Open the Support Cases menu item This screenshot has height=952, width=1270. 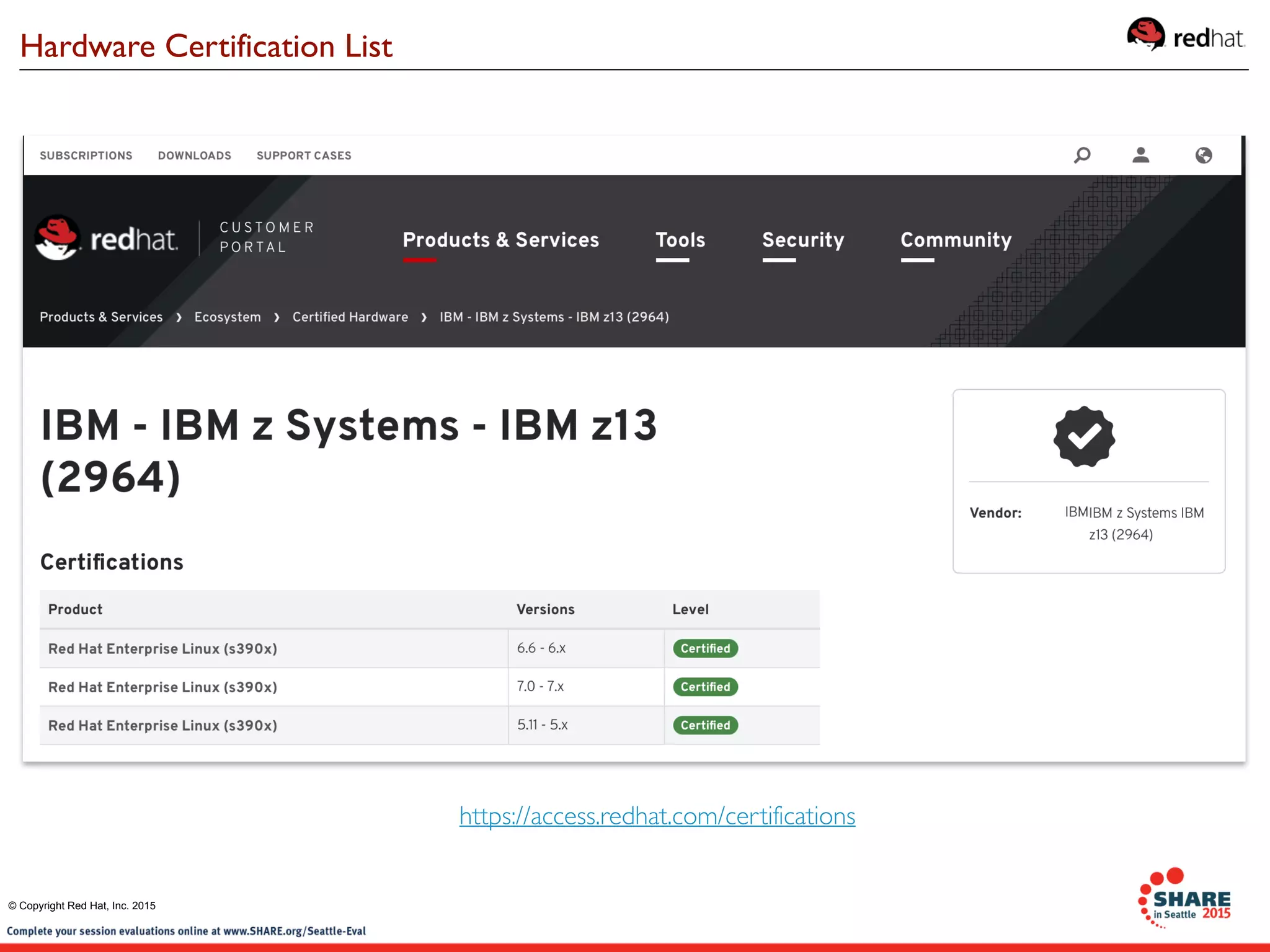coord(304,156)
